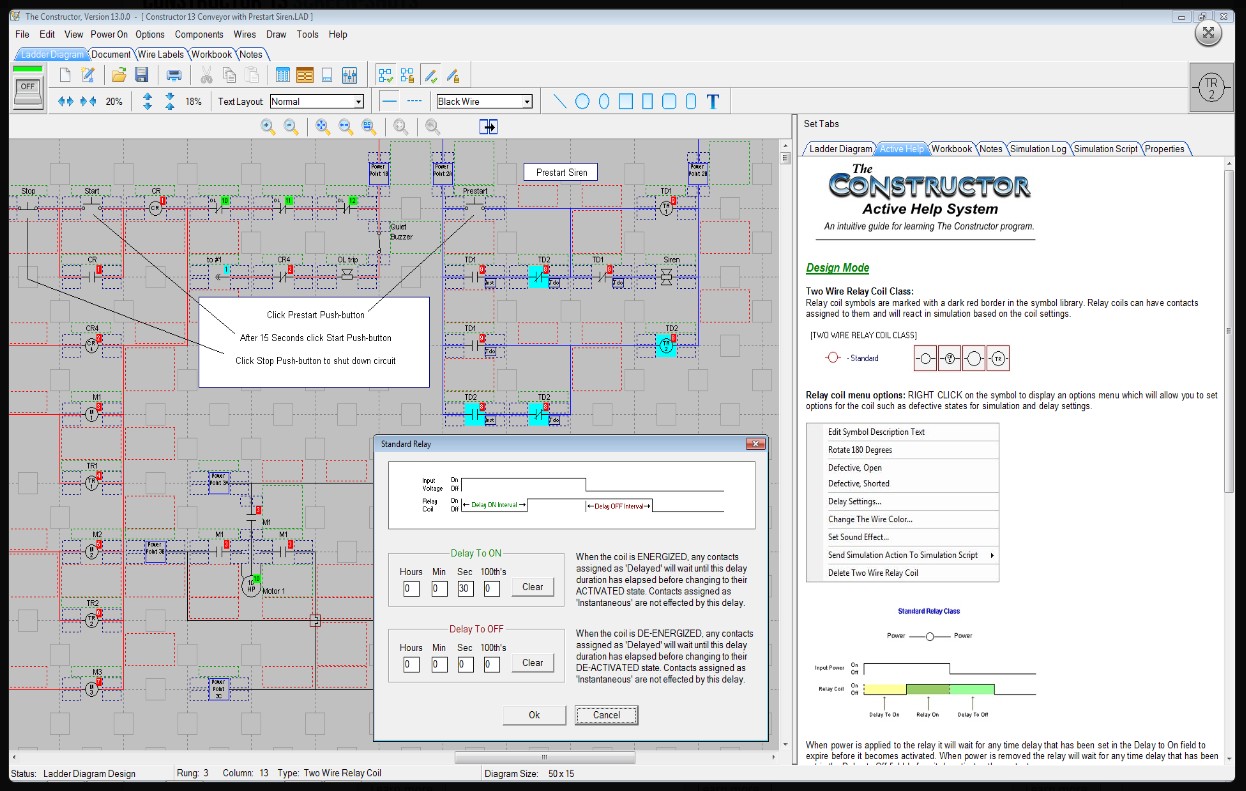The image size is (1246, 791).
Task: Click the blue grid table icon
Action: coord(283,75)
